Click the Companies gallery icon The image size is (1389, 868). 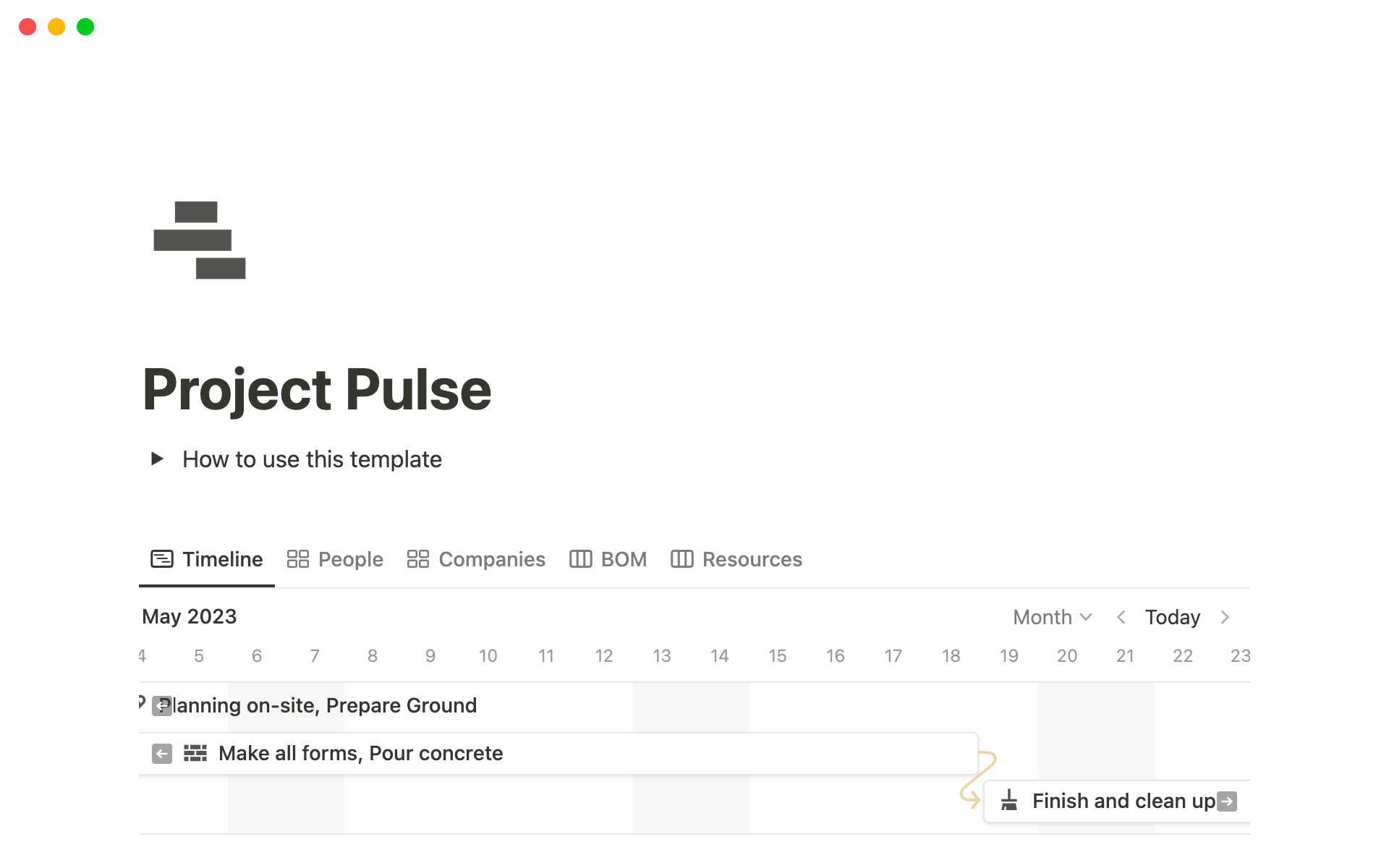coord(419,558)
